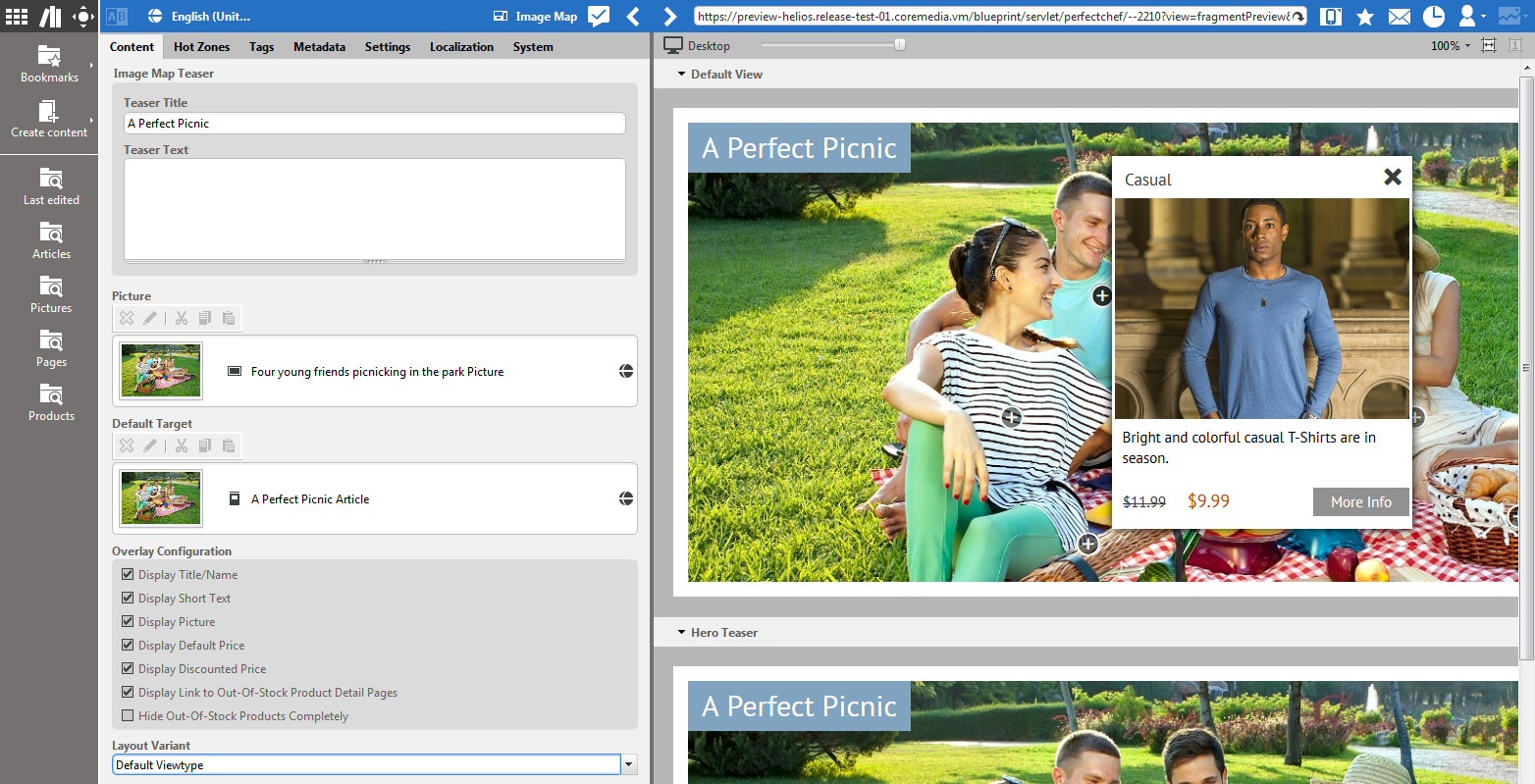The height and width of the screenshot is (784, 1535).
Task: Switch to Localization tab
Action: coord(461,46)
